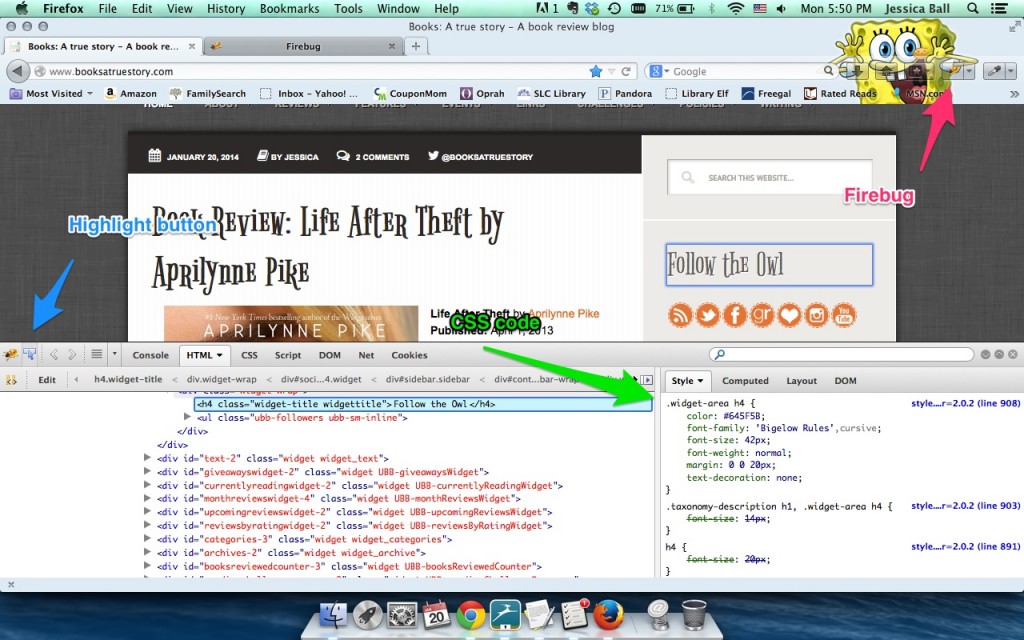The image size is (1024, 640).
Task: Open the HTML tab dropdown arrow
Action: point(221,354)
